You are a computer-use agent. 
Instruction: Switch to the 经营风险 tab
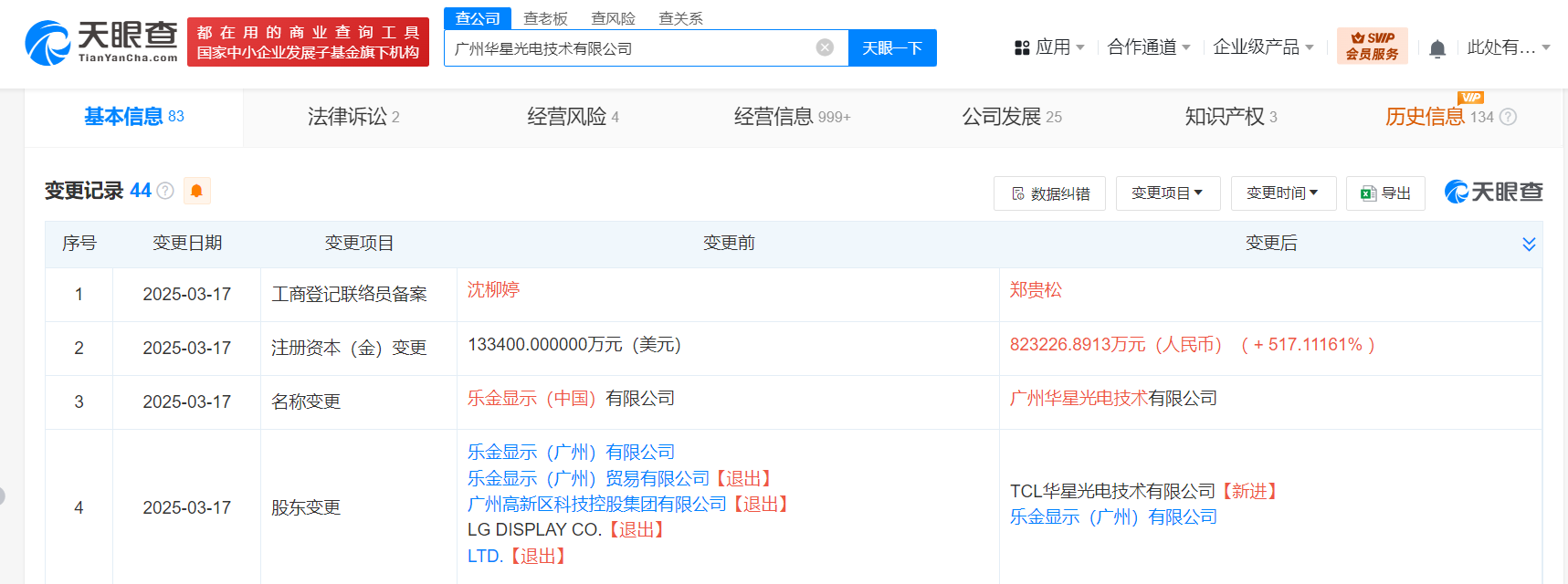(x=573, y=117)
